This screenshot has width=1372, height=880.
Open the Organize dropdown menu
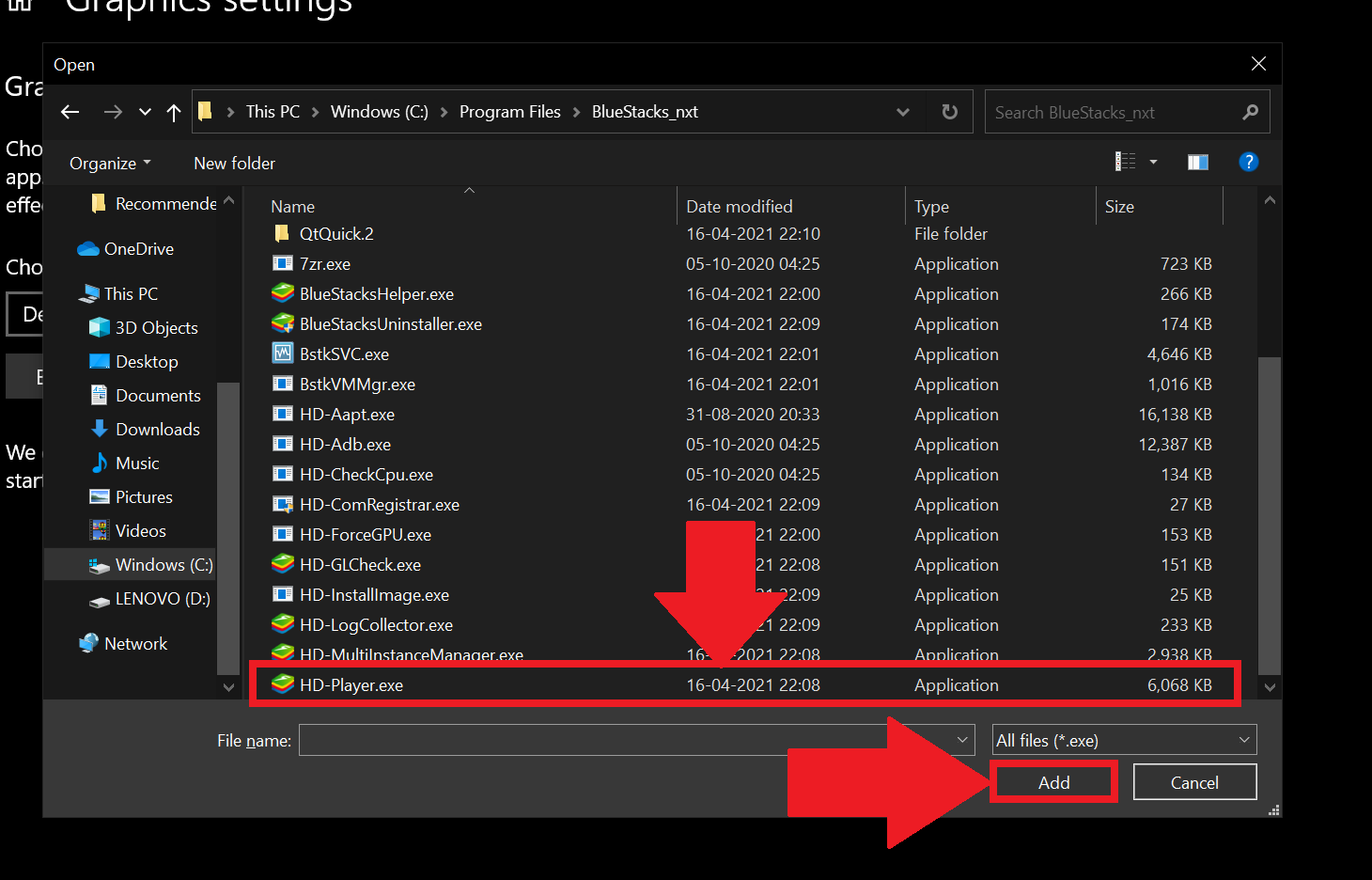(110, 164)
